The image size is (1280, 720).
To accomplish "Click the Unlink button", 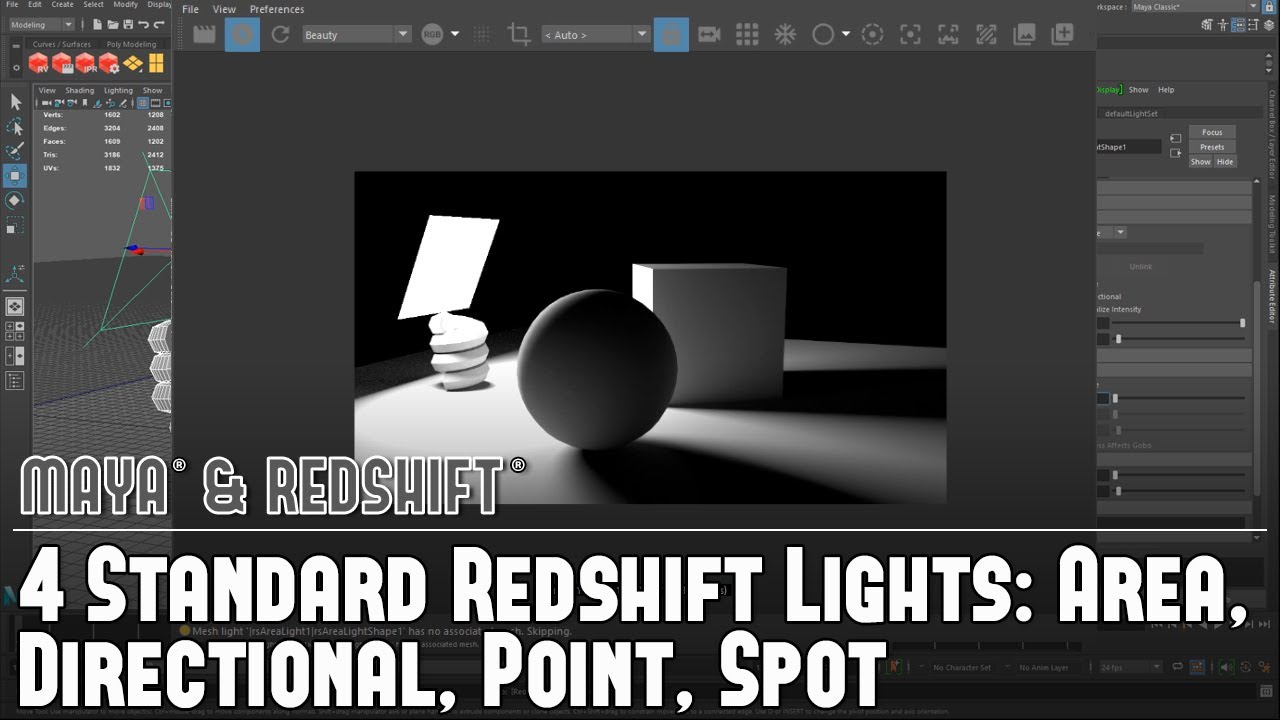I will point(1141,267).
